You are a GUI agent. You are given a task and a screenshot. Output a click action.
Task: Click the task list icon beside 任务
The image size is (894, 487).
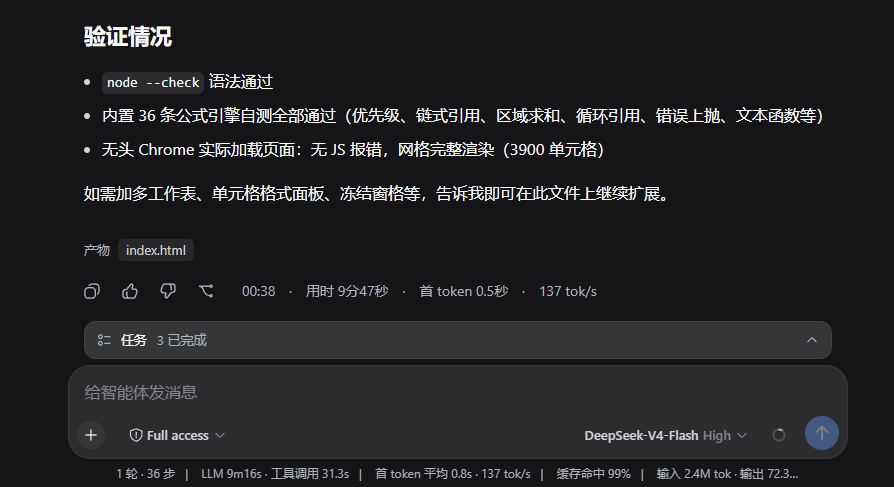tap(104, 340)
